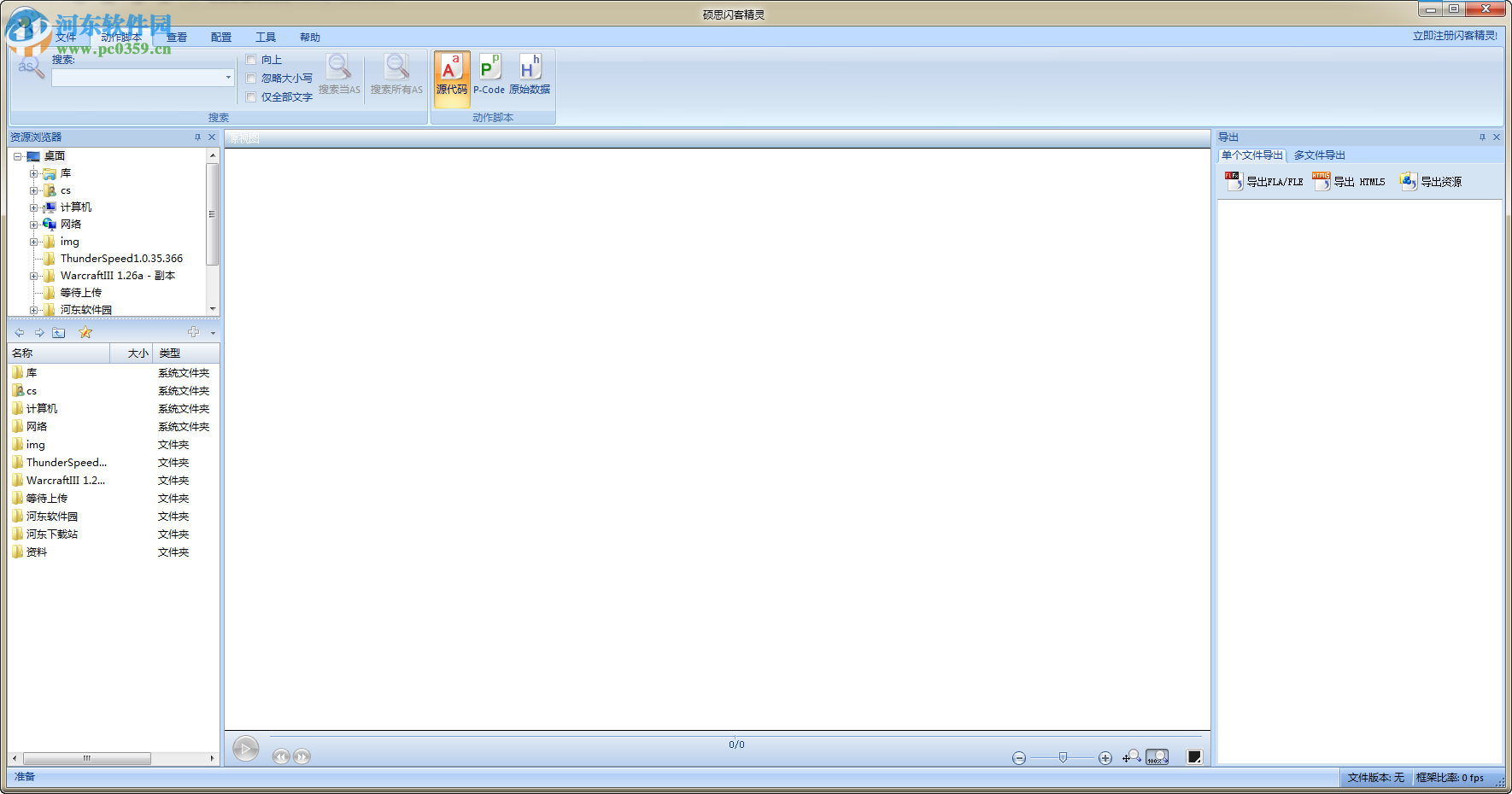
Task: Open the 配置 menu
Action: (x=221, y=38)
